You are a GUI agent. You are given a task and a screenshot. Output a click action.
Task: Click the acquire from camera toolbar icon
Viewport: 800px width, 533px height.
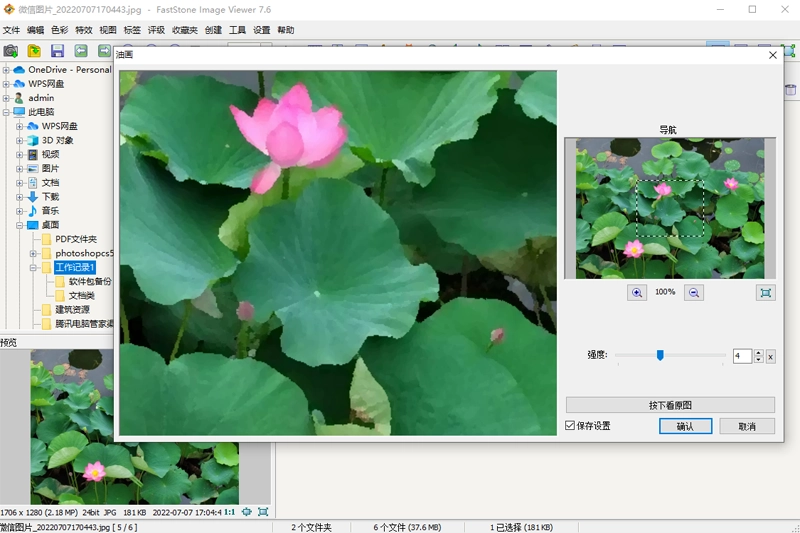pos(11,50)
